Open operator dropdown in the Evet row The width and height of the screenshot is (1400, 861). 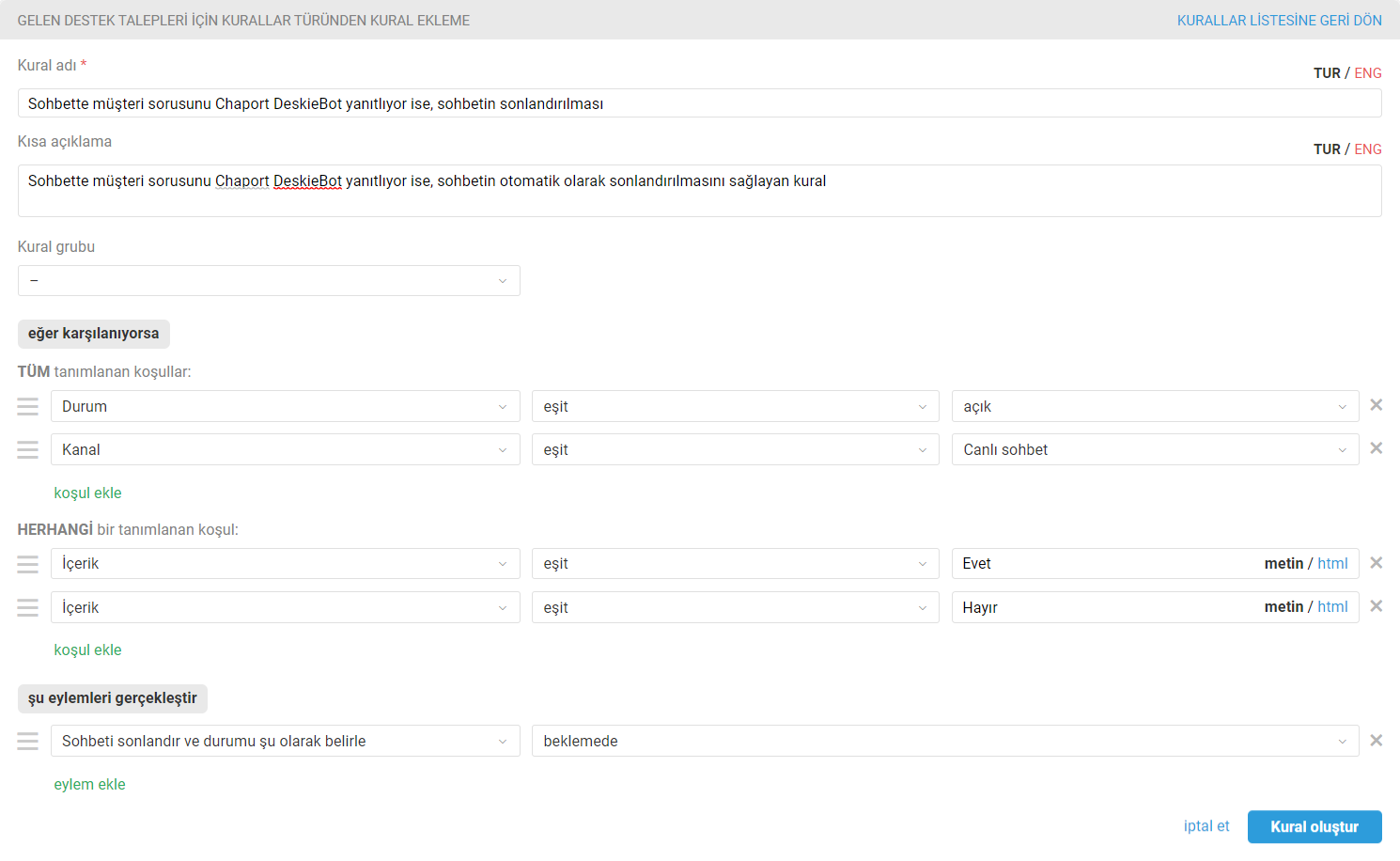736,564
